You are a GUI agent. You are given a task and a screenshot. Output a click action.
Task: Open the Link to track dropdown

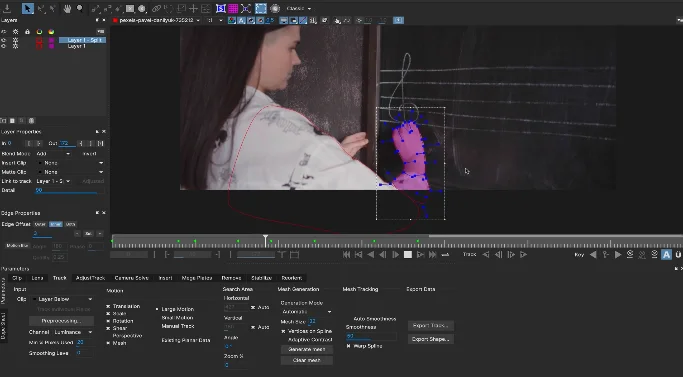click(x=53, y=181)
